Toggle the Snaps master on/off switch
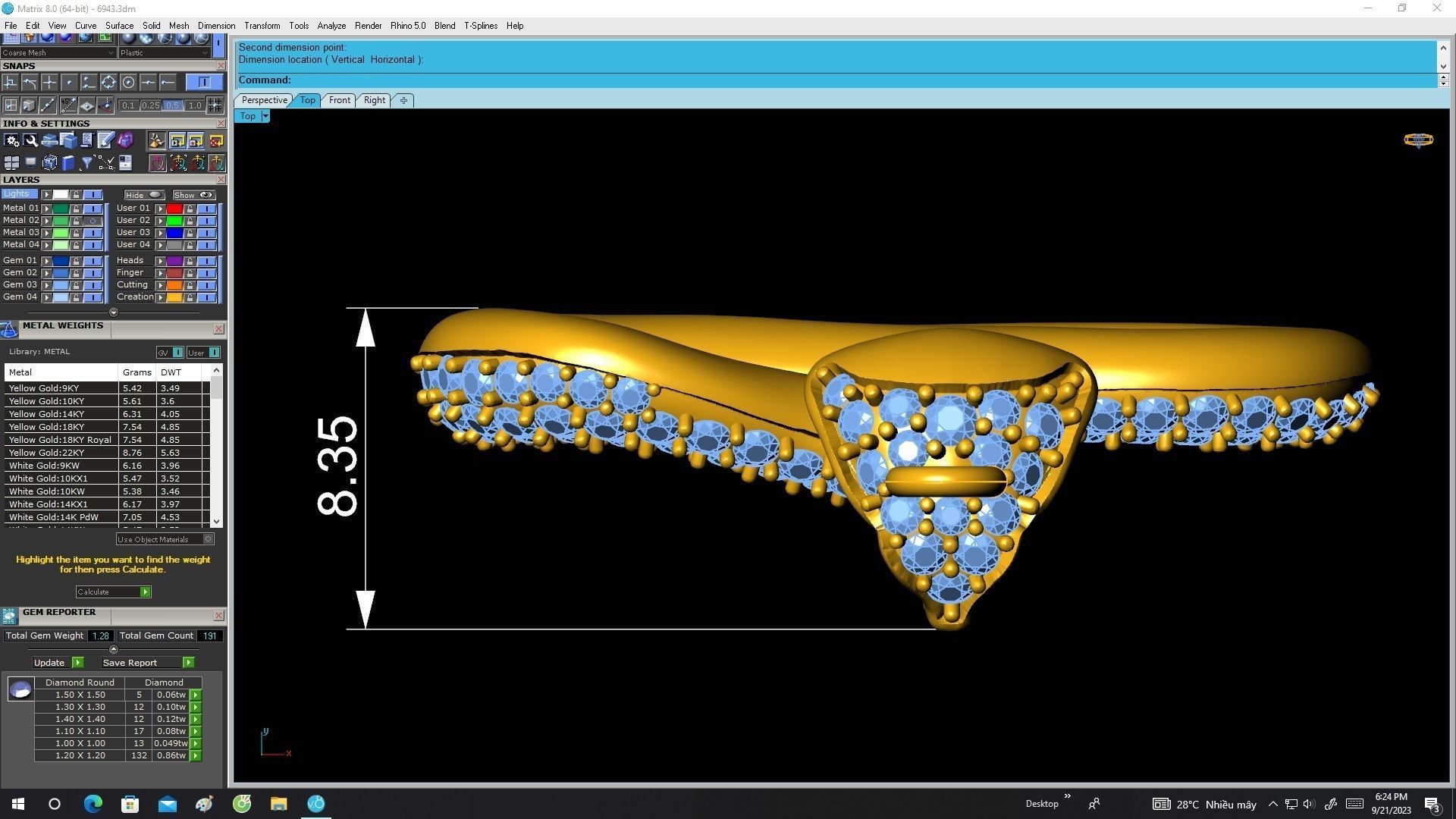Screen dimensions: 1456x819 pyautogui.click(x=203, y=82)
